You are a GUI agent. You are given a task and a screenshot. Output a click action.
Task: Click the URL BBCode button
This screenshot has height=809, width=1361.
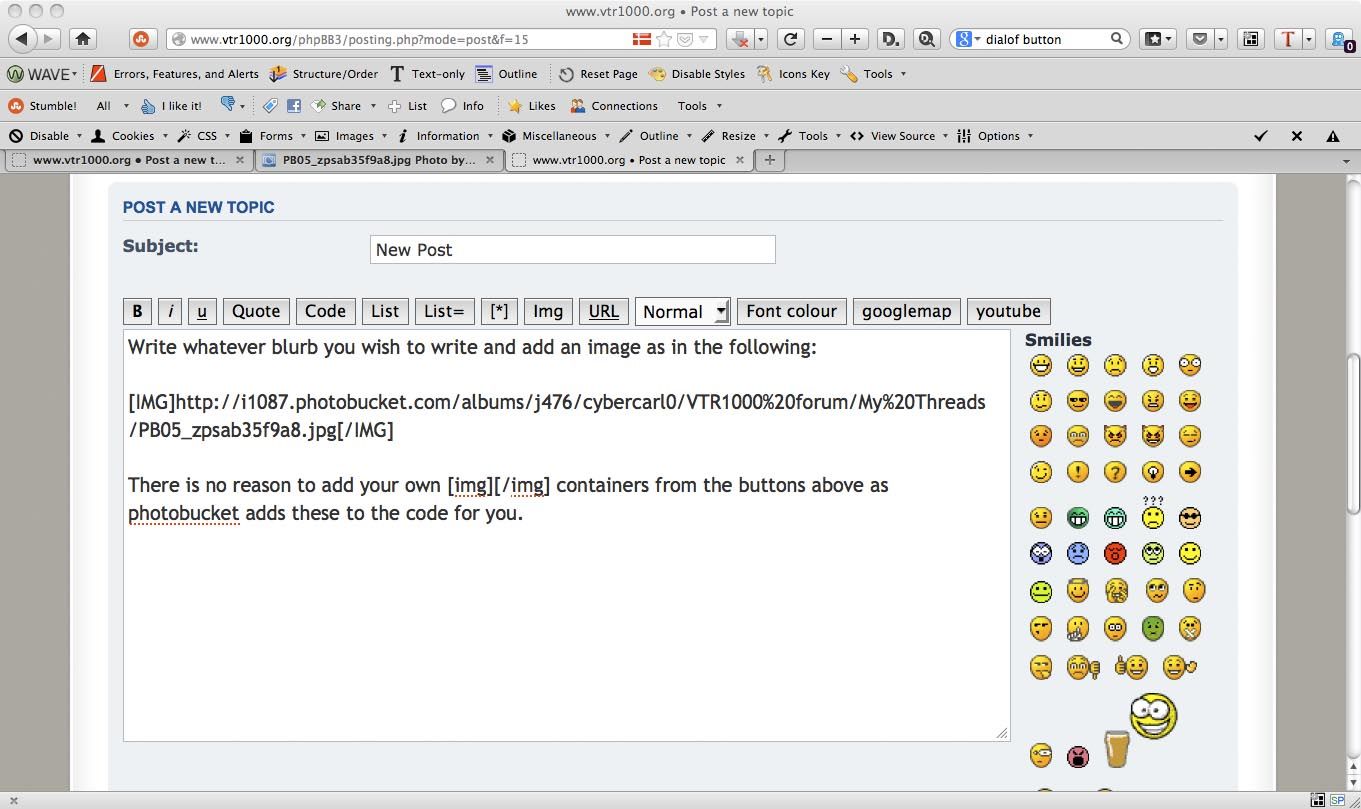[604, 311]
